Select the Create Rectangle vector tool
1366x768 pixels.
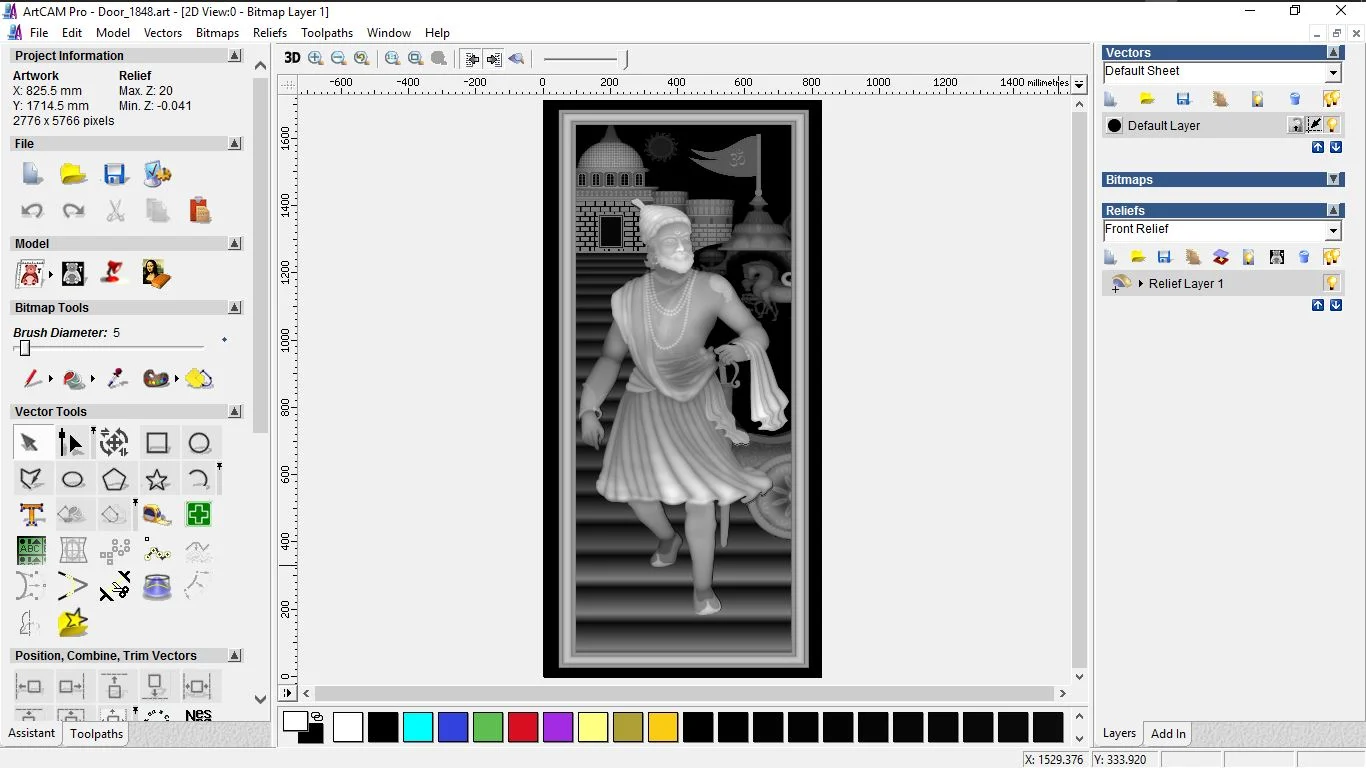(x=157, y=443)
